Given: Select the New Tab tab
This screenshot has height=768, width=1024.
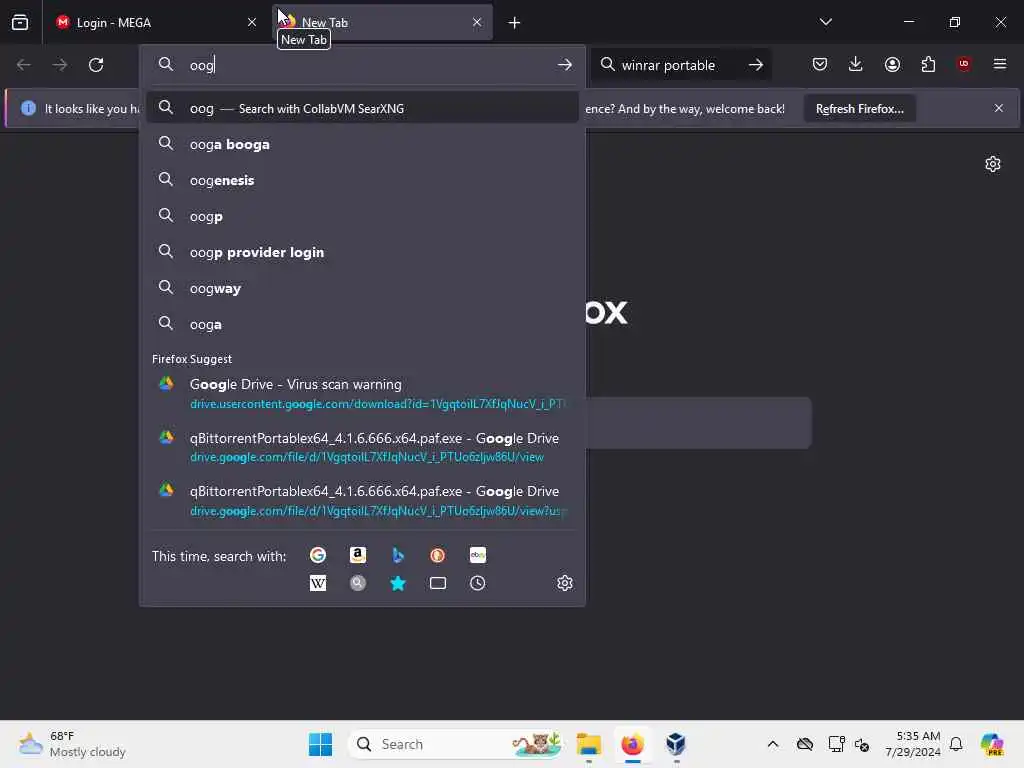Looking at the screenshot, I should (382, 22).
